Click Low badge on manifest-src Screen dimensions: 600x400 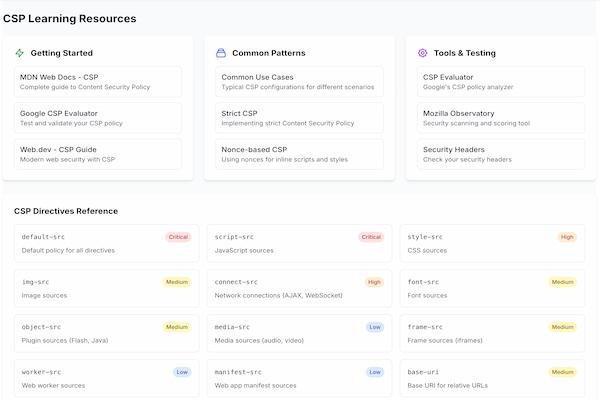[x=375, y=372]
